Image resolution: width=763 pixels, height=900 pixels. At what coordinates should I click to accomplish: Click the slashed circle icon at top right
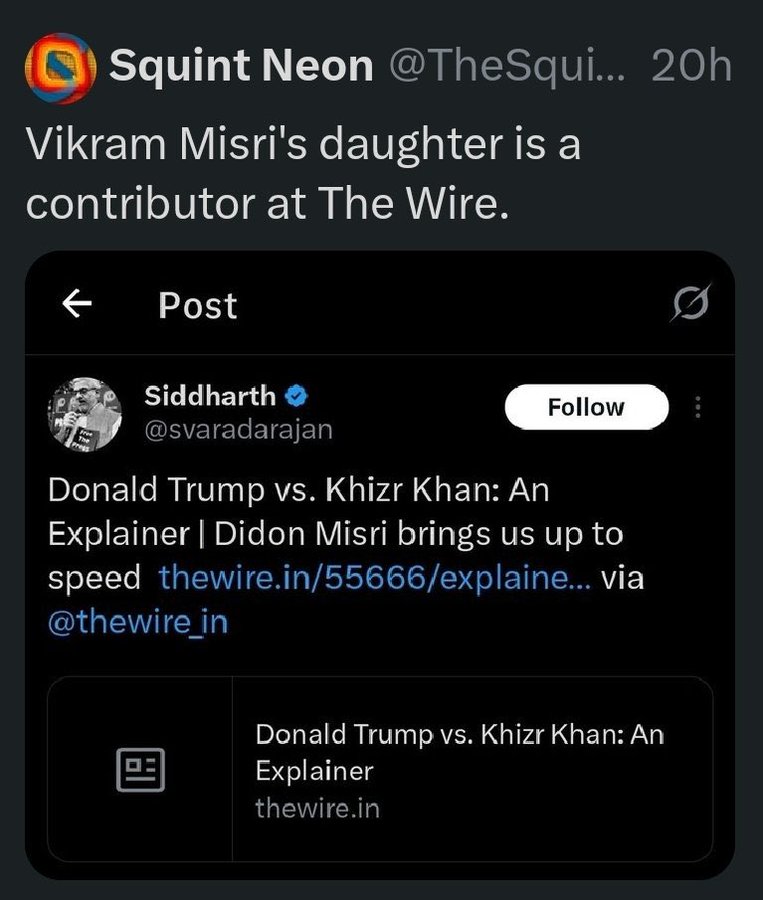pyautogui.click(x=690, y=304)
